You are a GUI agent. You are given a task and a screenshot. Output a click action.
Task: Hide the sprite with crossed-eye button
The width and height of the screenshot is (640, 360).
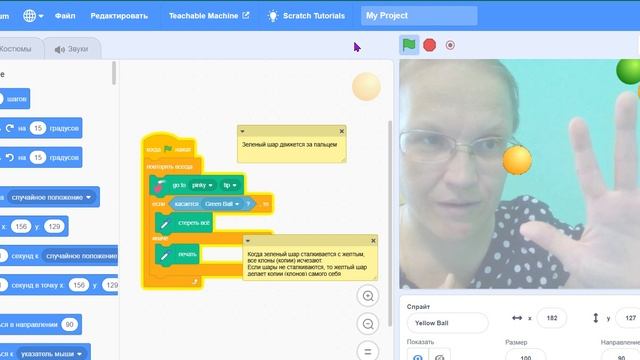pyautogui.click(x=440, y=356)
